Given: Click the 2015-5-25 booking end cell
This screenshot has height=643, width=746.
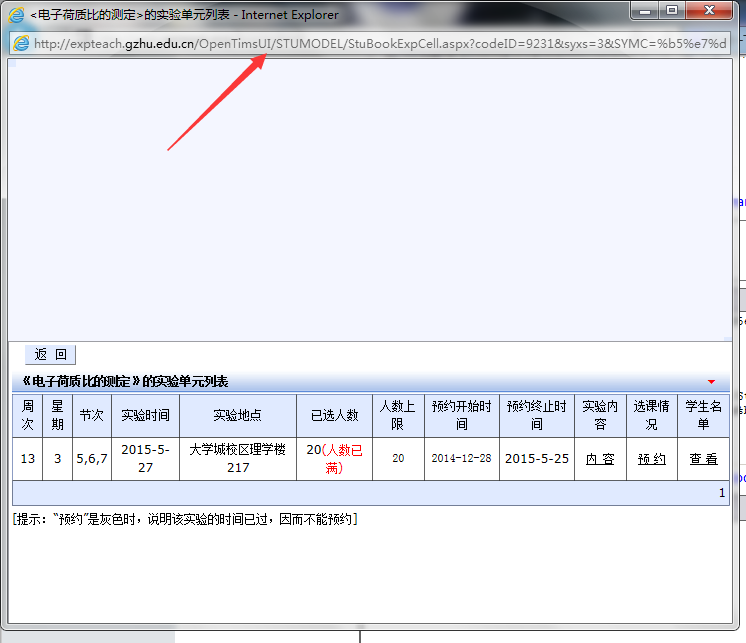Looking at the screenshot, I should [537, 458].
